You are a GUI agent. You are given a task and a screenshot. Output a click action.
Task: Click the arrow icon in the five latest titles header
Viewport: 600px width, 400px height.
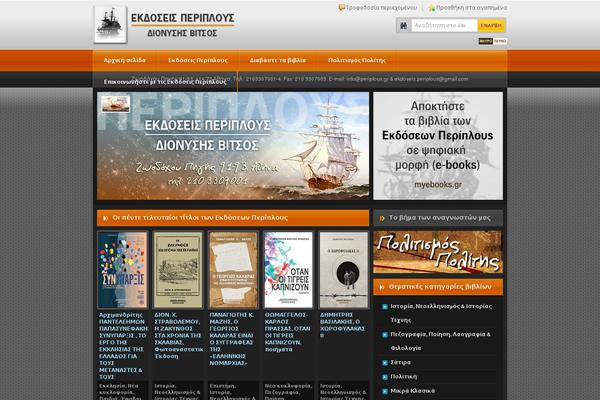click(106, 218)
